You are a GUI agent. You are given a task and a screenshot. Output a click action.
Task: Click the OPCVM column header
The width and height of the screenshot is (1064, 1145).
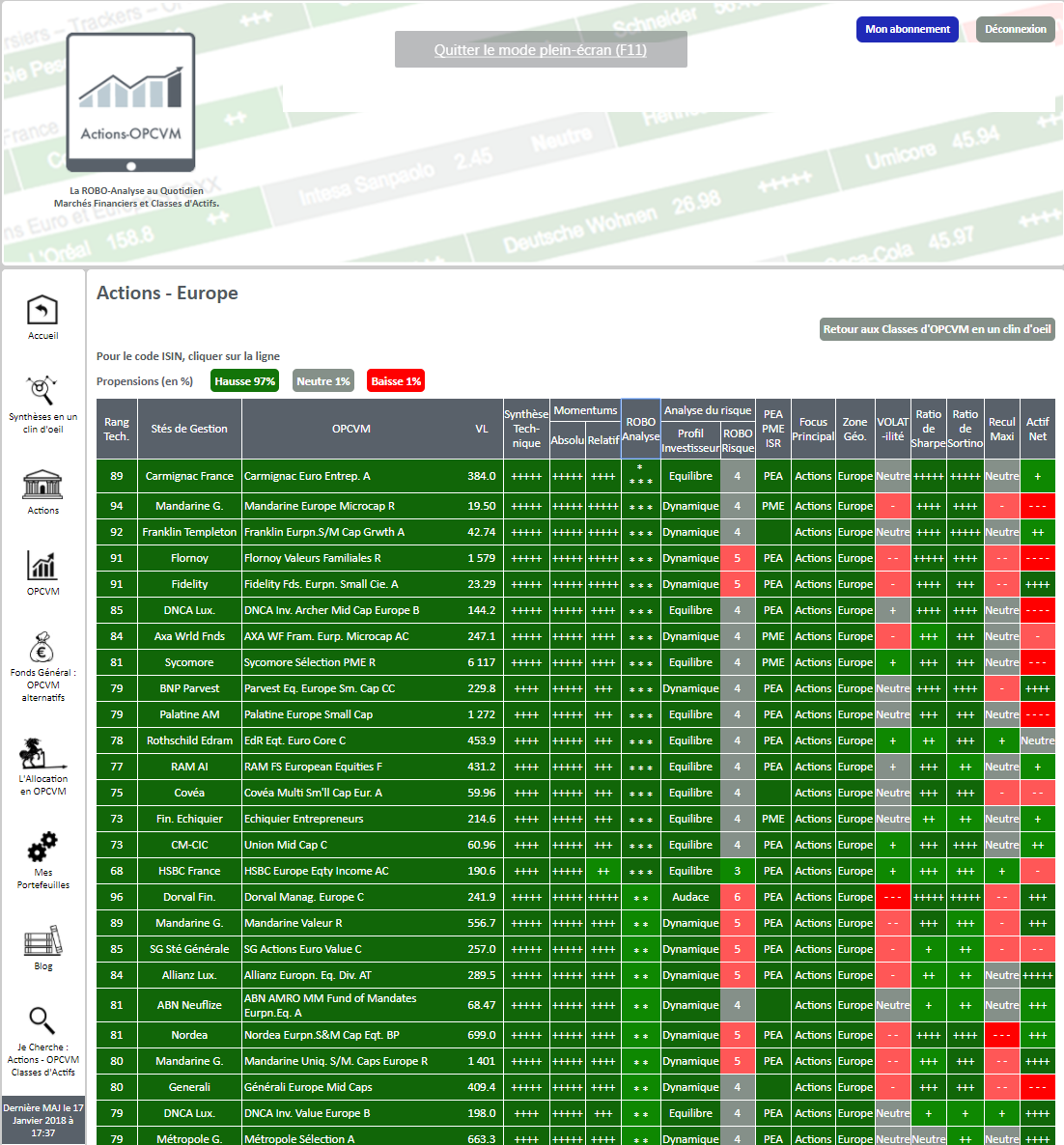351,429
